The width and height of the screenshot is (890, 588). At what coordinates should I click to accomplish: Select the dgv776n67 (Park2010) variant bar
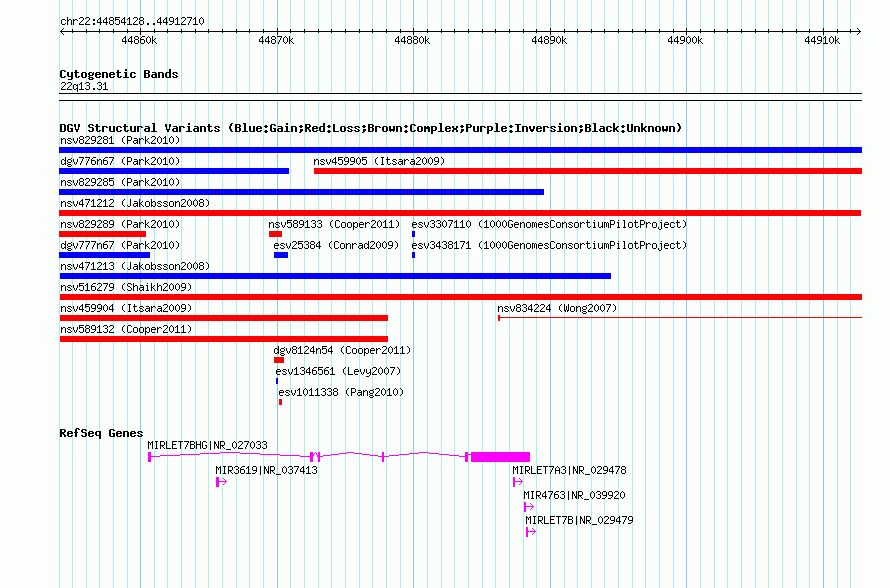click(174, 171)
